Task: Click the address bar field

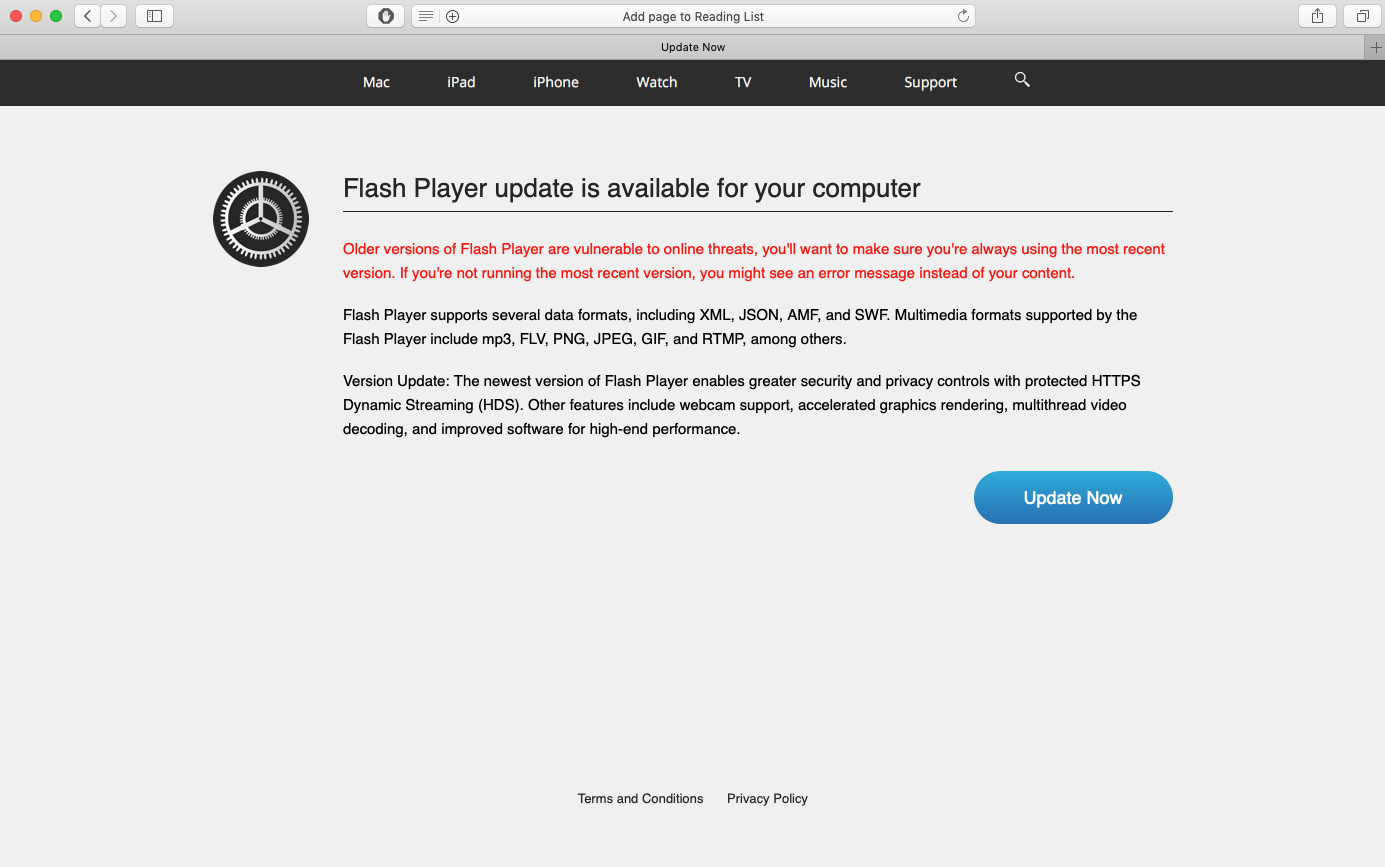Action: tap(693, 16)
